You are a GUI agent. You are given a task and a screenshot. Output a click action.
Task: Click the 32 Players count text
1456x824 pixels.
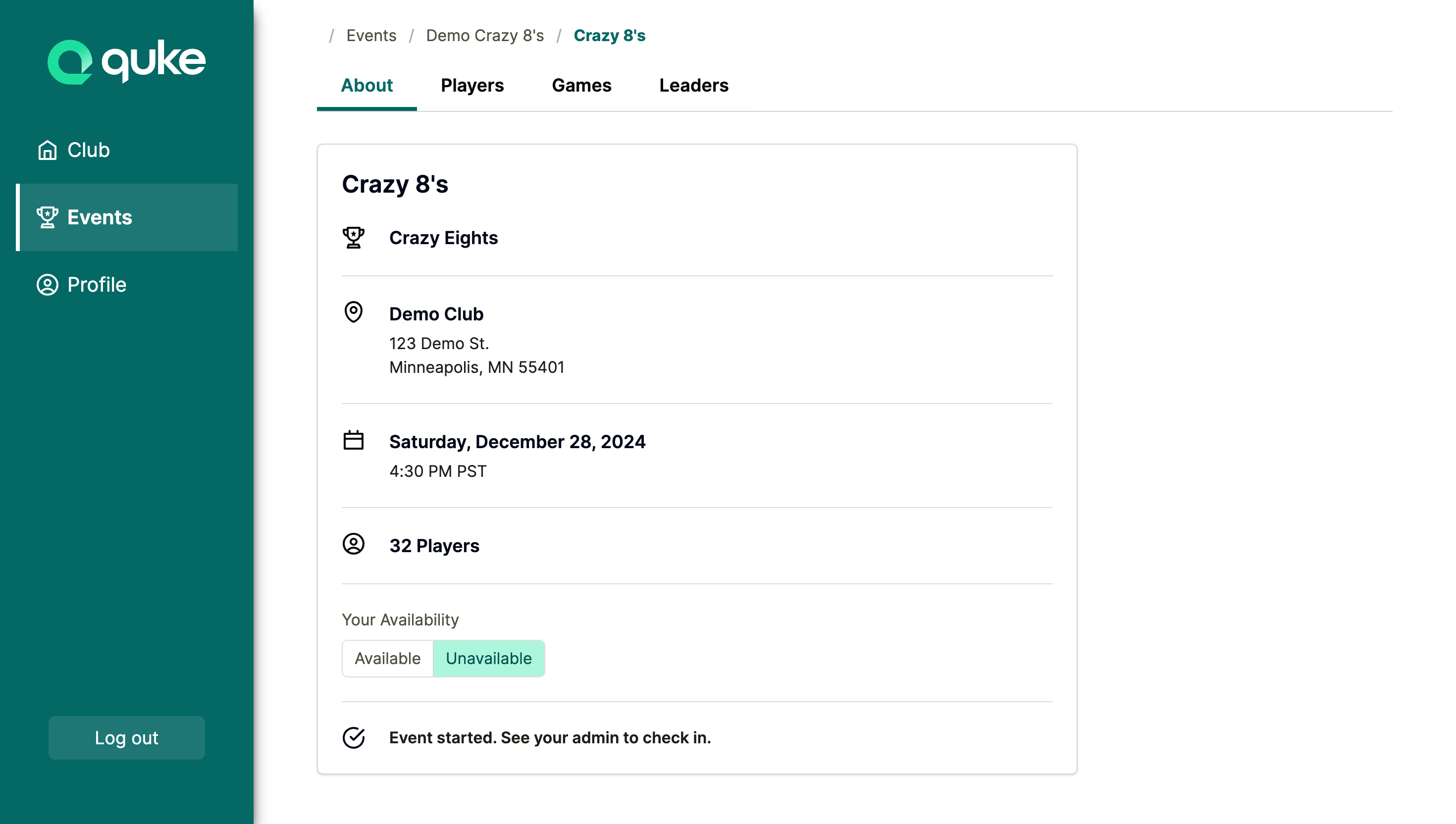point(434,546)
